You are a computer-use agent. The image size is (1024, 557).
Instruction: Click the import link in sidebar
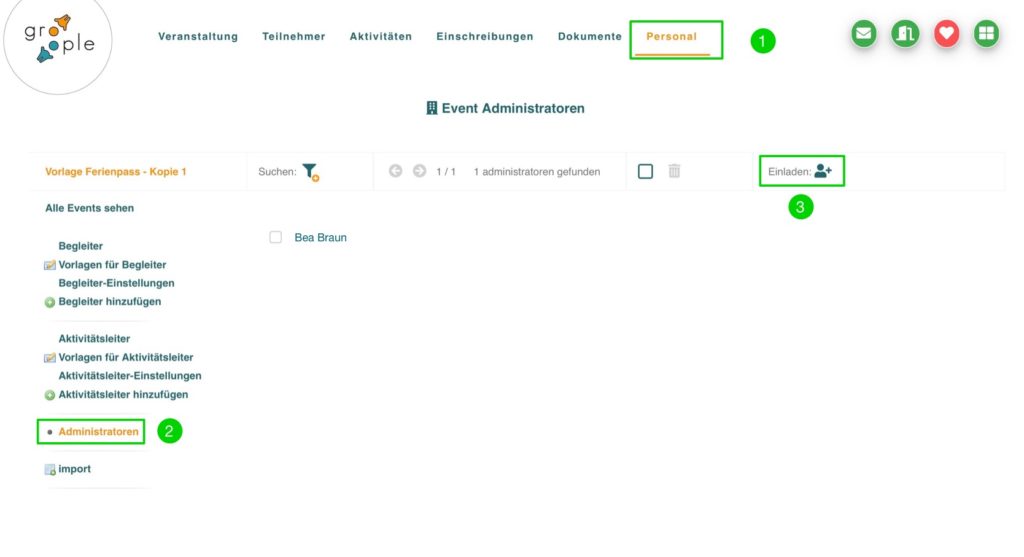coord(74,469)
